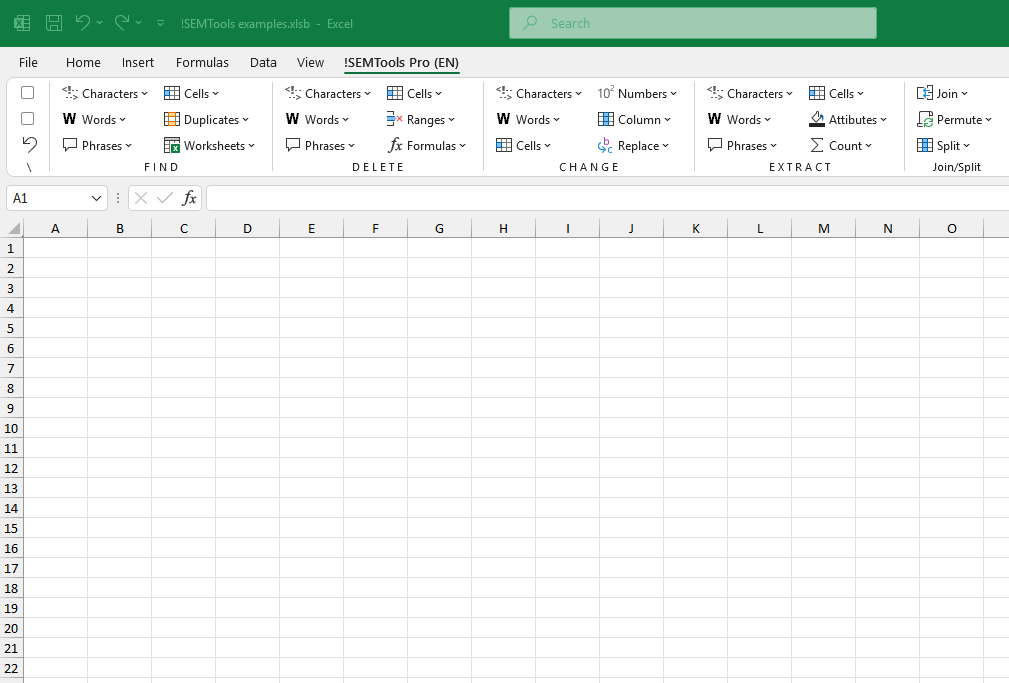This screenshot has height=683, width=1009.
Task: Click the Insert Function fx button
Action: tap(189, 198)
